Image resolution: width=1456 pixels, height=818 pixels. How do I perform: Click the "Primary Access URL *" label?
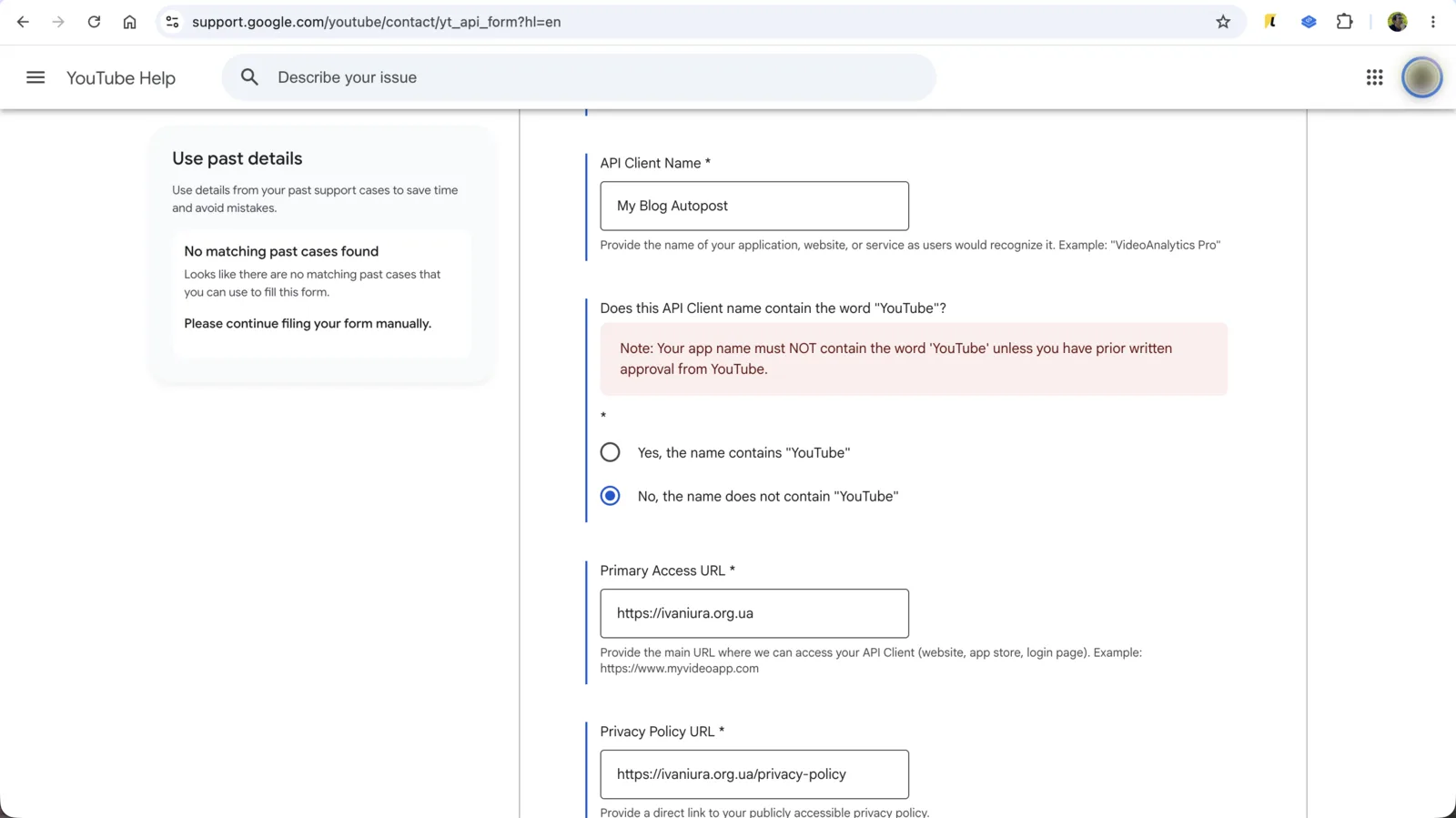coord(668,571)
